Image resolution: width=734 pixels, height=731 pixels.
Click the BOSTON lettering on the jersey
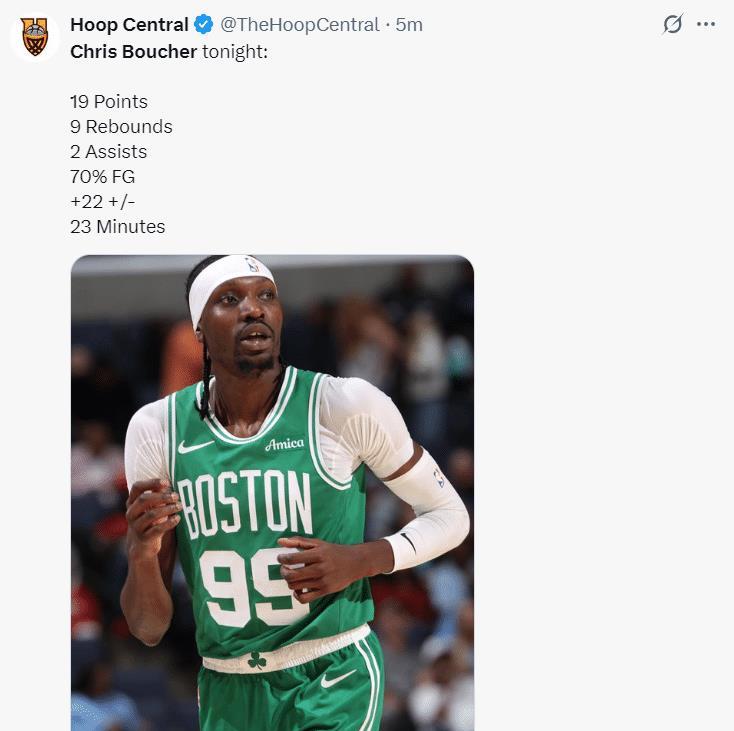coord(246,506)
